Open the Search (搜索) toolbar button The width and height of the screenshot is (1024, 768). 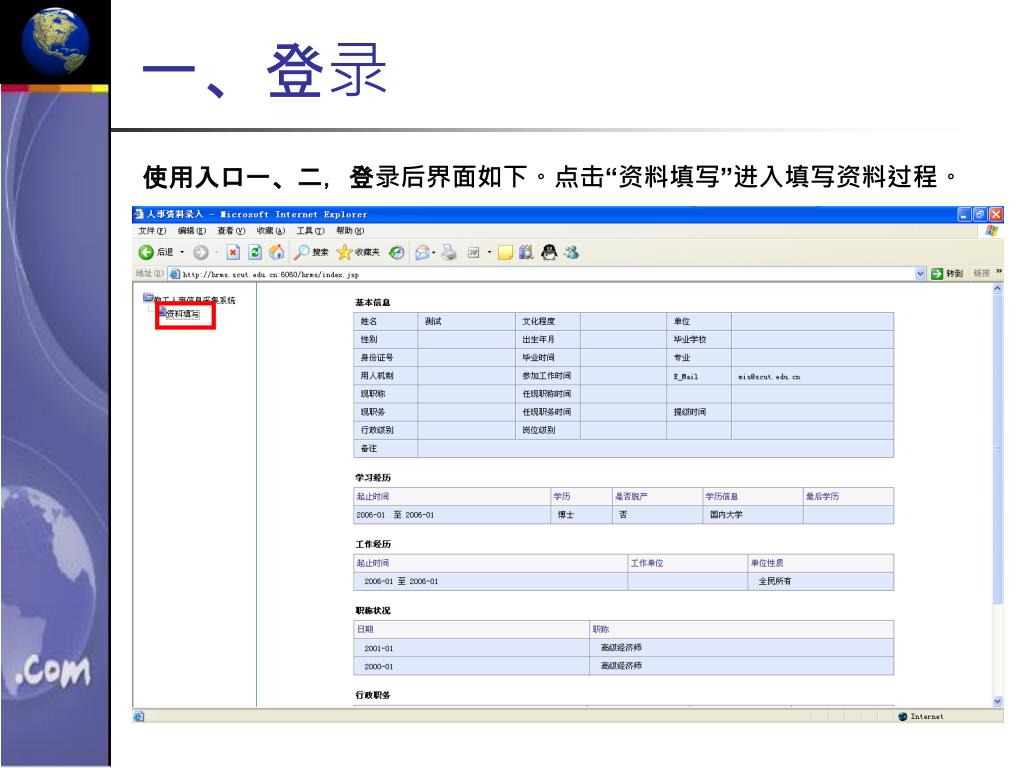(x=310, y=252)
